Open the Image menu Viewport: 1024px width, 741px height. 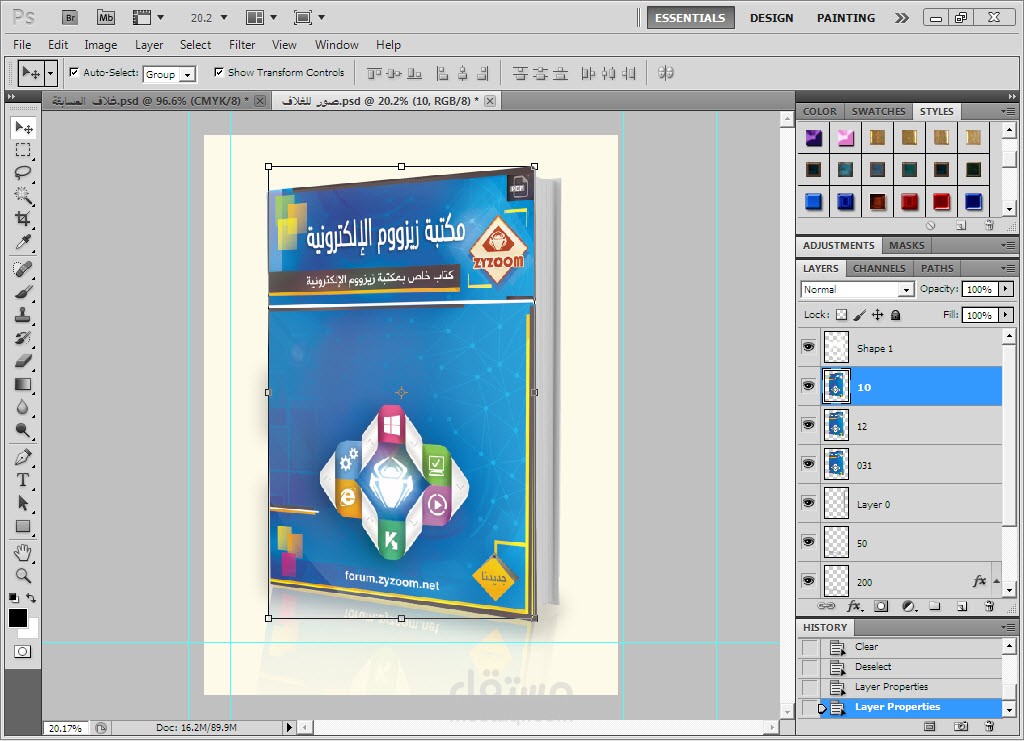pyautogui.click(x=101, y=44)
